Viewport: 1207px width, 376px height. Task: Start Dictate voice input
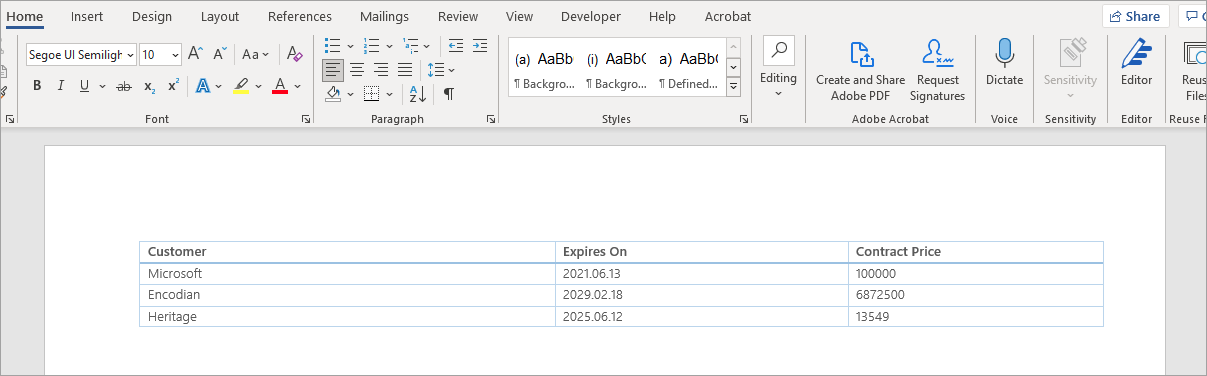1004,62
